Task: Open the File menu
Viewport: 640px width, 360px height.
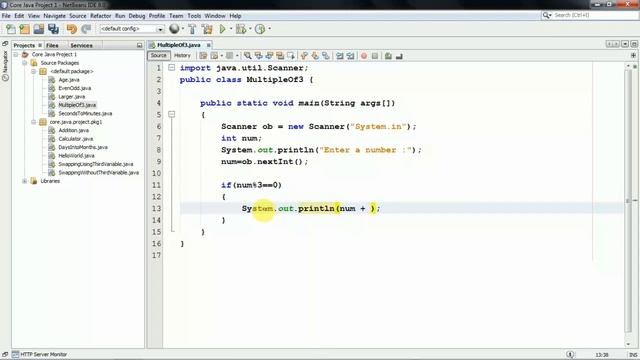Action: [x=6, y=16]
